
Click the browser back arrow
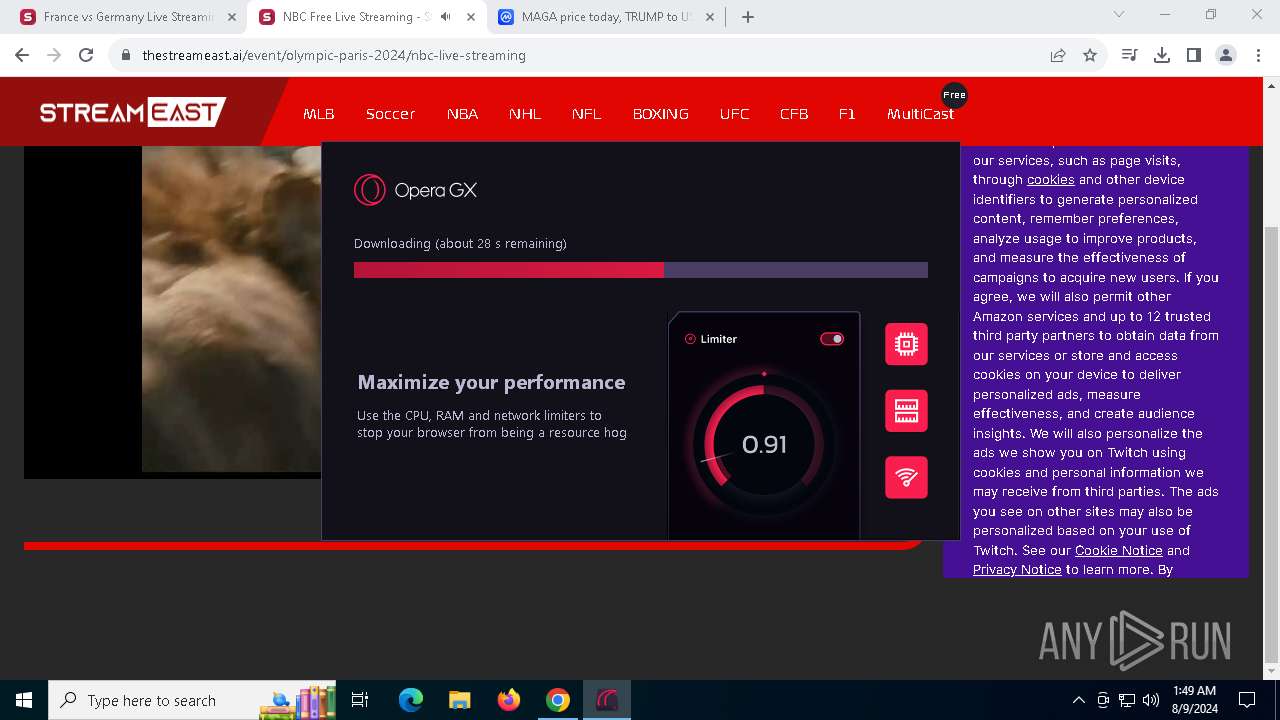[22, 55]
